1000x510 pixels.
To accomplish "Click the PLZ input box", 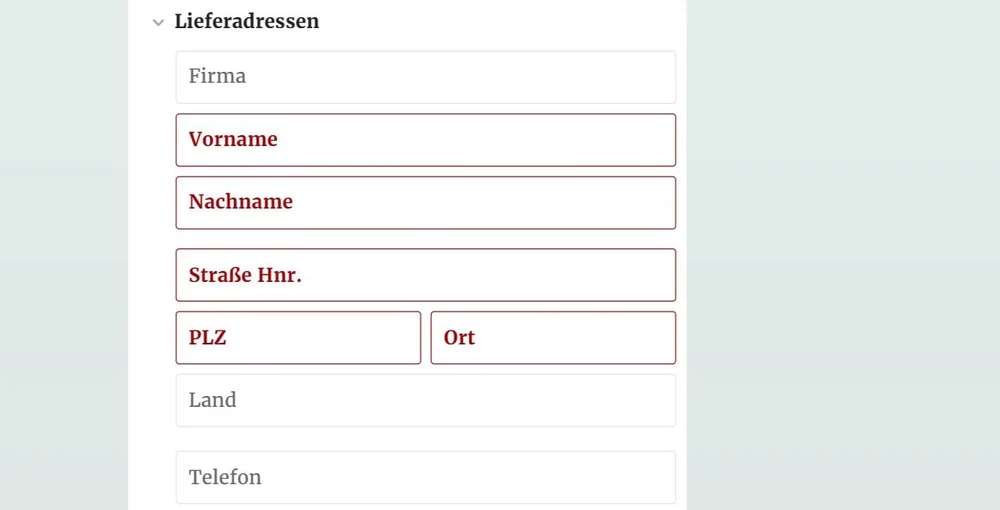I will click(298, 338).
